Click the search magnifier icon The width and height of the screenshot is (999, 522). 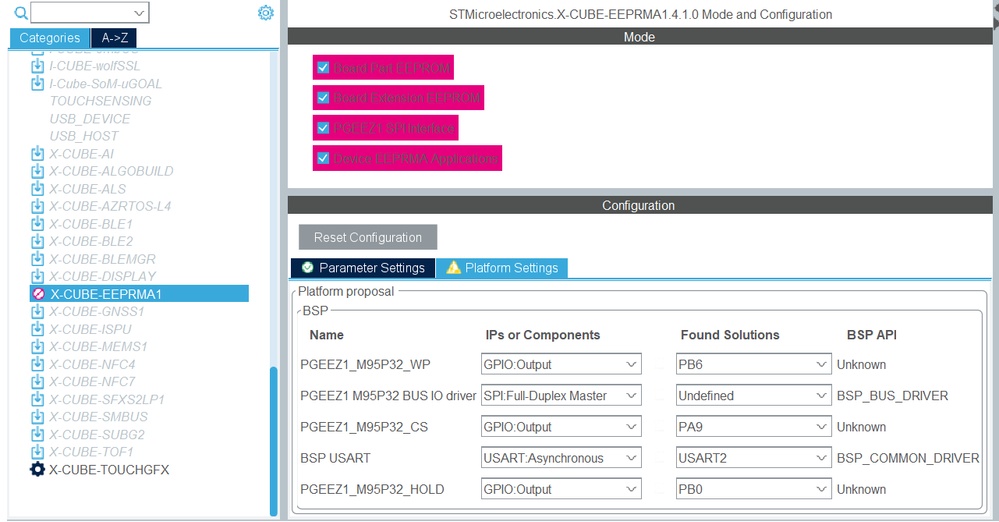[21, 13]
